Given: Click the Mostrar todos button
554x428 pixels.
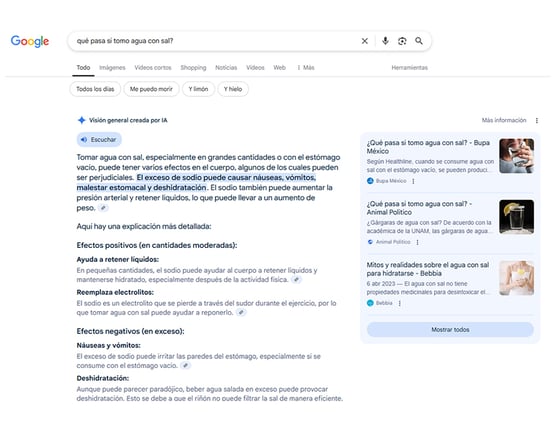Looking at the screenshot, I should [x=450, y=329].
